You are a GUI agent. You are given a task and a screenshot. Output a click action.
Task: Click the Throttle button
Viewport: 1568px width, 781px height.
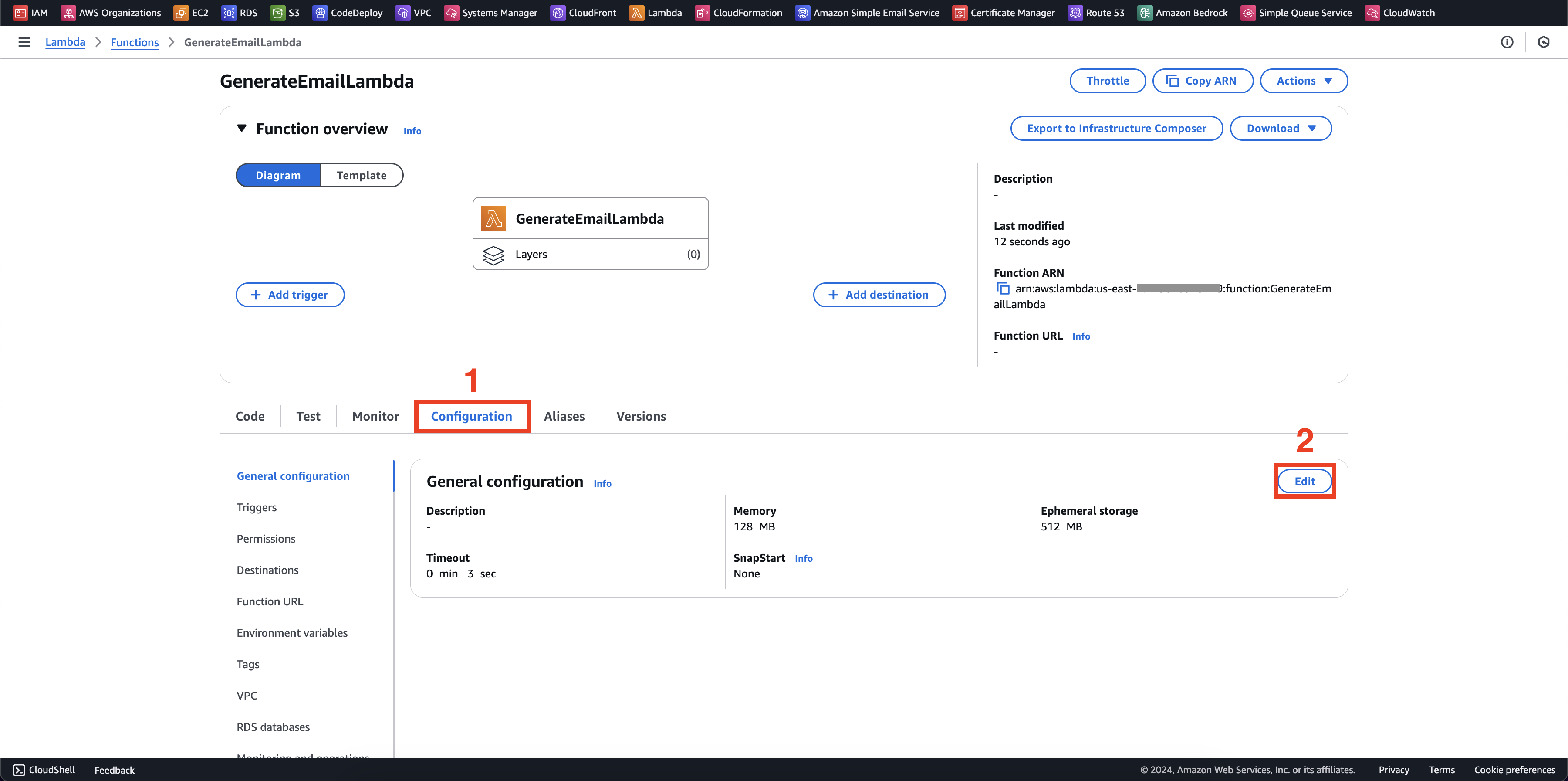coord(1107,81)
